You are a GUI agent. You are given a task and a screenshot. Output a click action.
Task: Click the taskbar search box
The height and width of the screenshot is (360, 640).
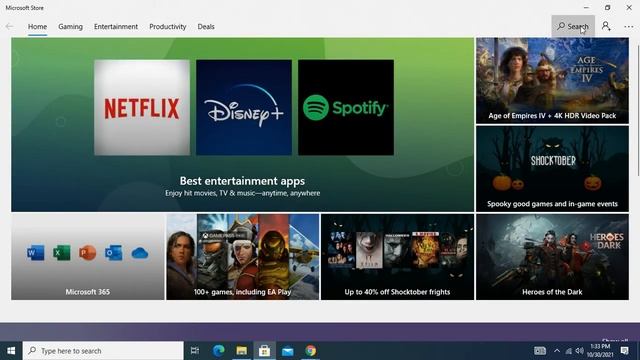click(x=103, y=351)
